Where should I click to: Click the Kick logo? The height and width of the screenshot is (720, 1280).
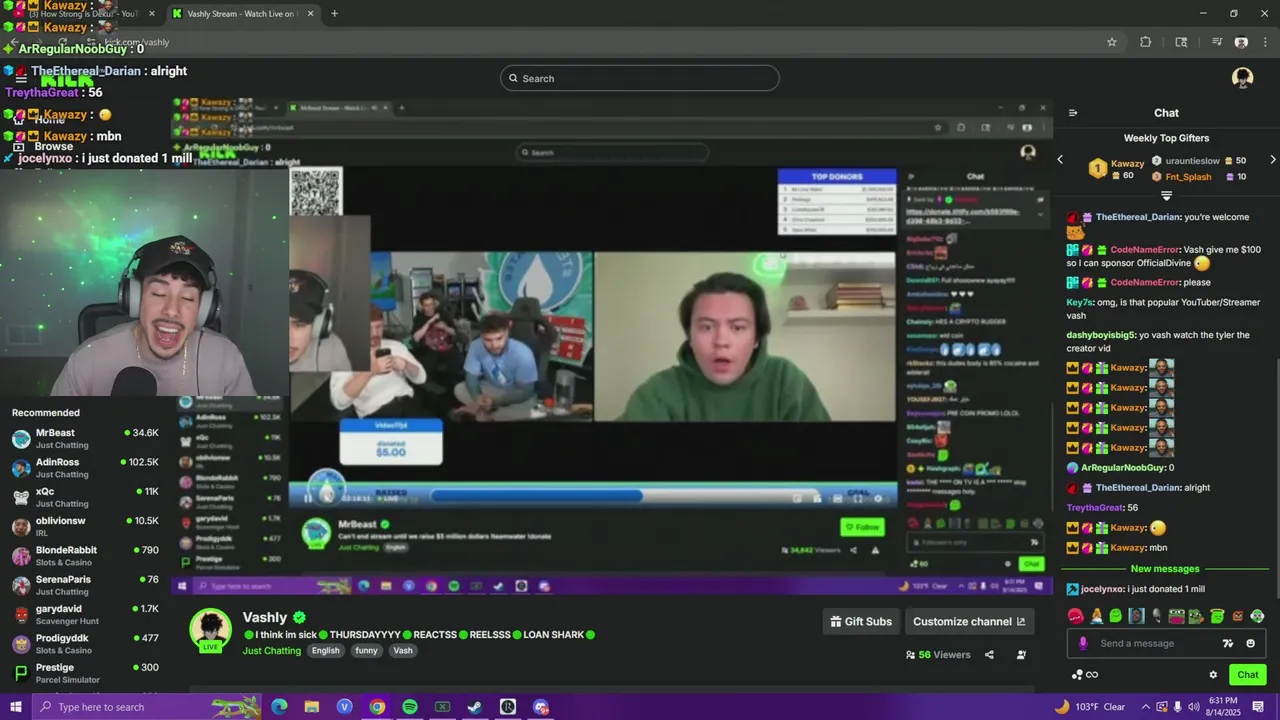pos(67,79)
